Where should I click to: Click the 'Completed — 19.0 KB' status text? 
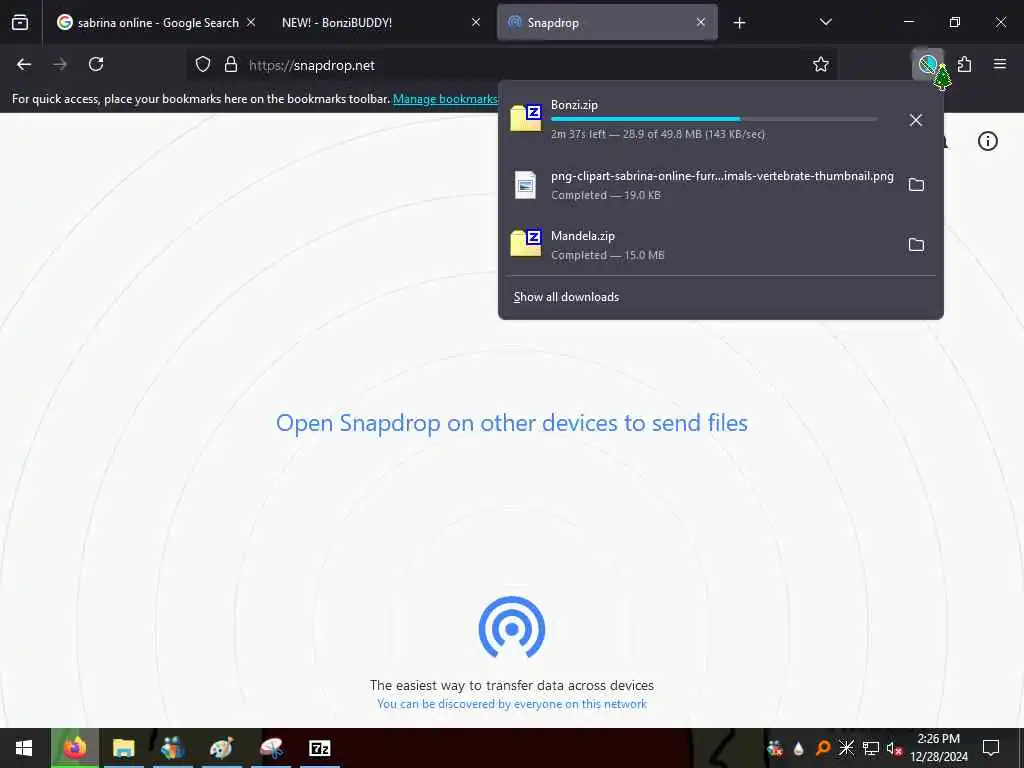tap(605, 195)
